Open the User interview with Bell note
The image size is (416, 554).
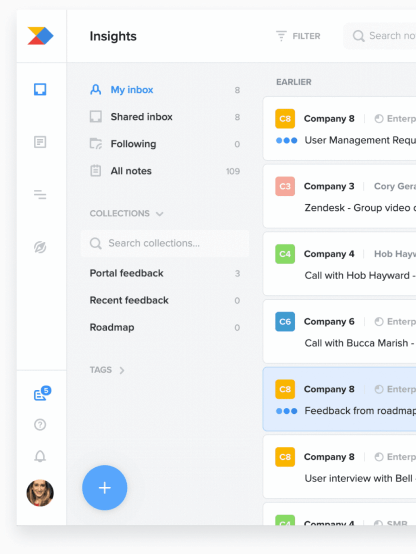pos(339,467)
